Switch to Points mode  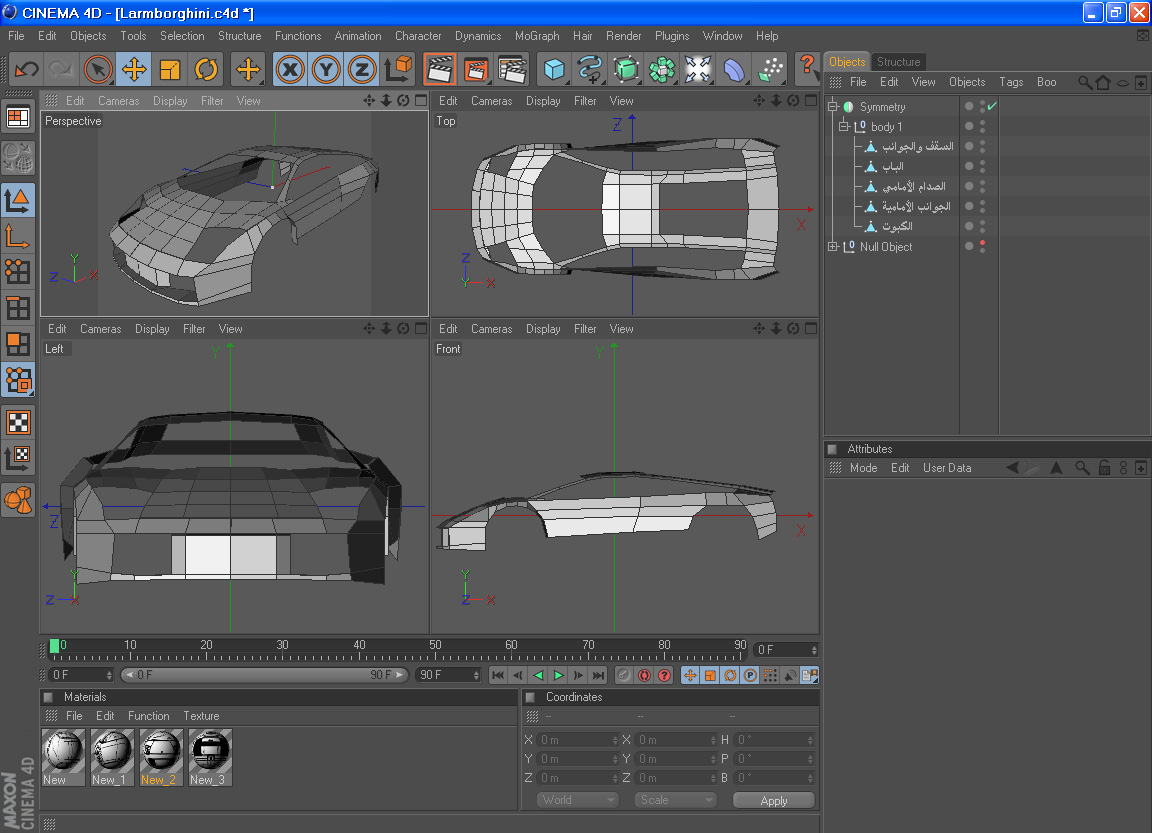point(18,273)
